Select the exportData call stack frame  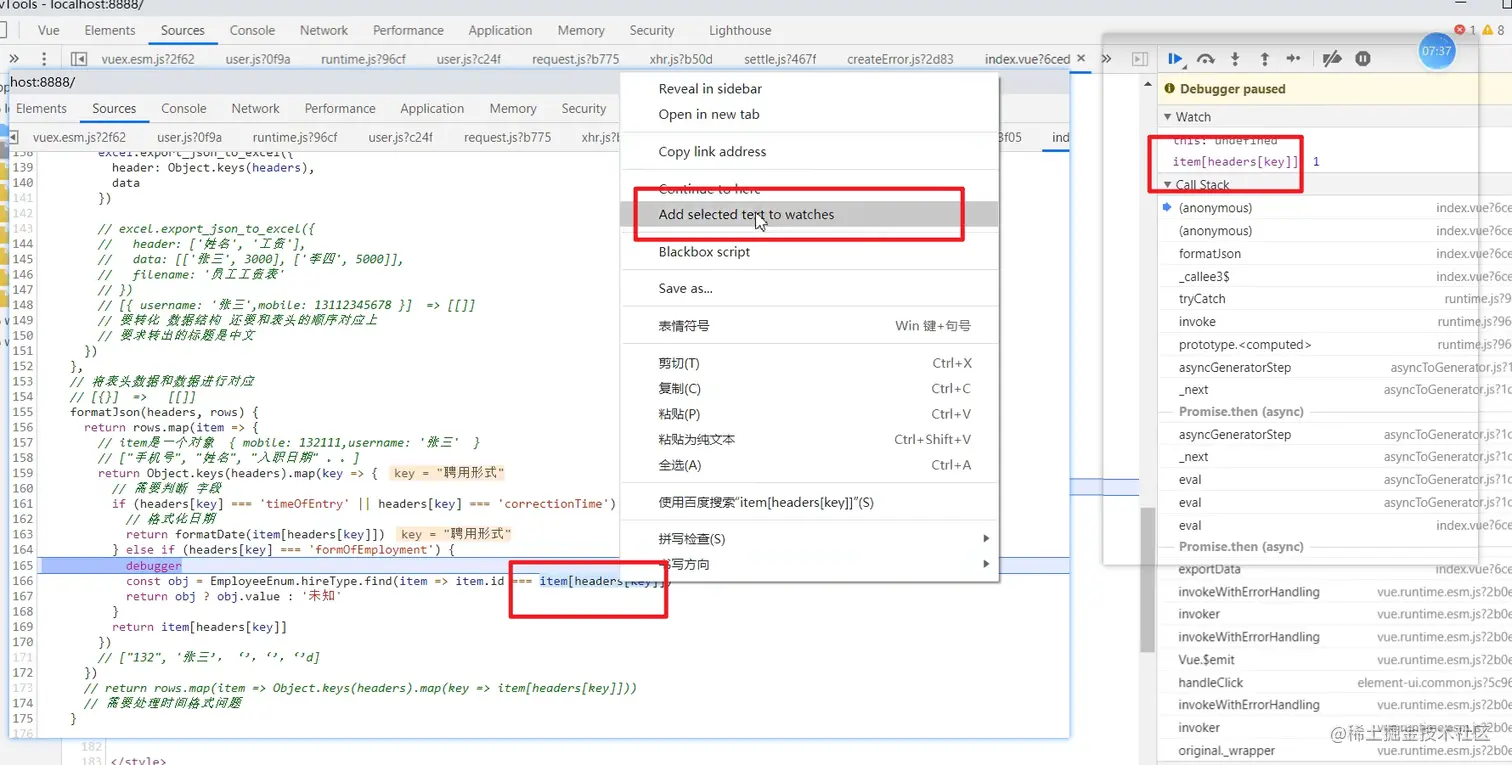[x=1209, y=569]
